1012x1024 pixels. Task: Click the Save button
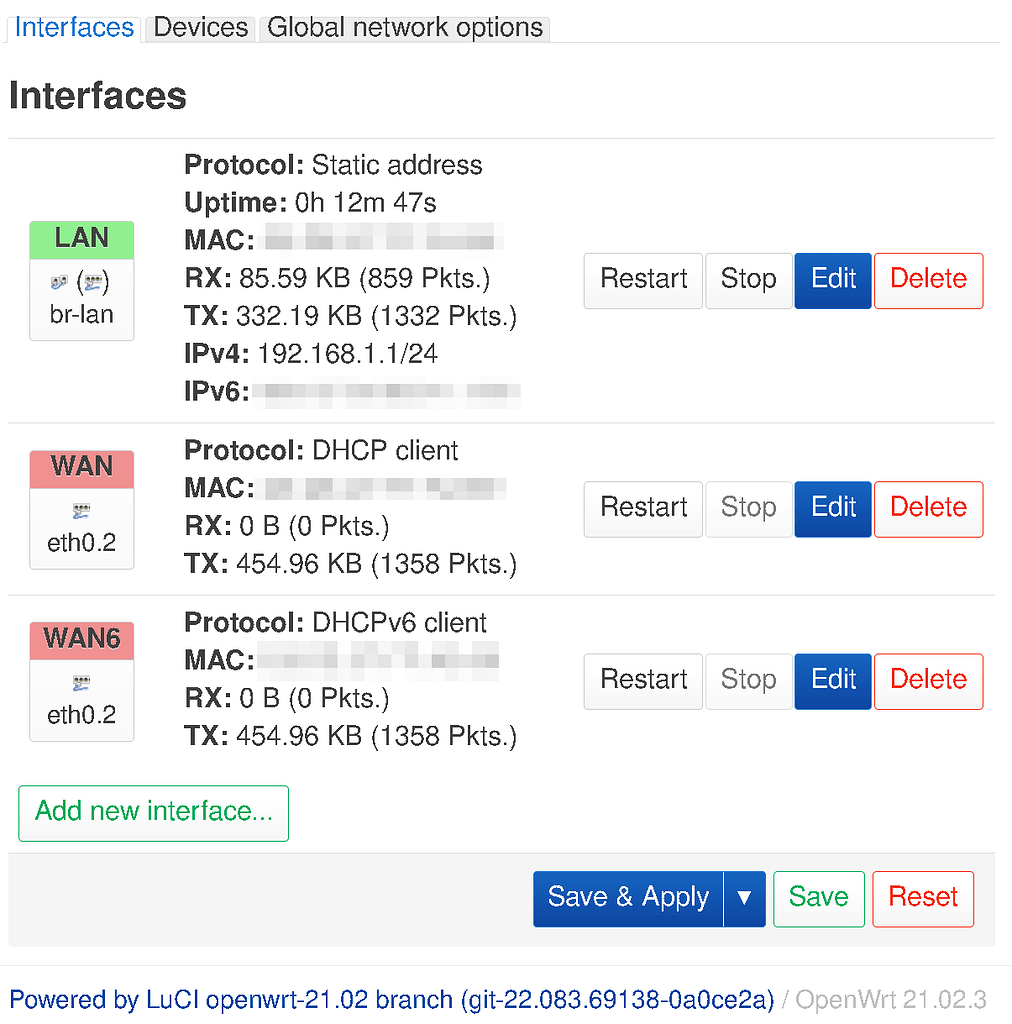(818, 898)
